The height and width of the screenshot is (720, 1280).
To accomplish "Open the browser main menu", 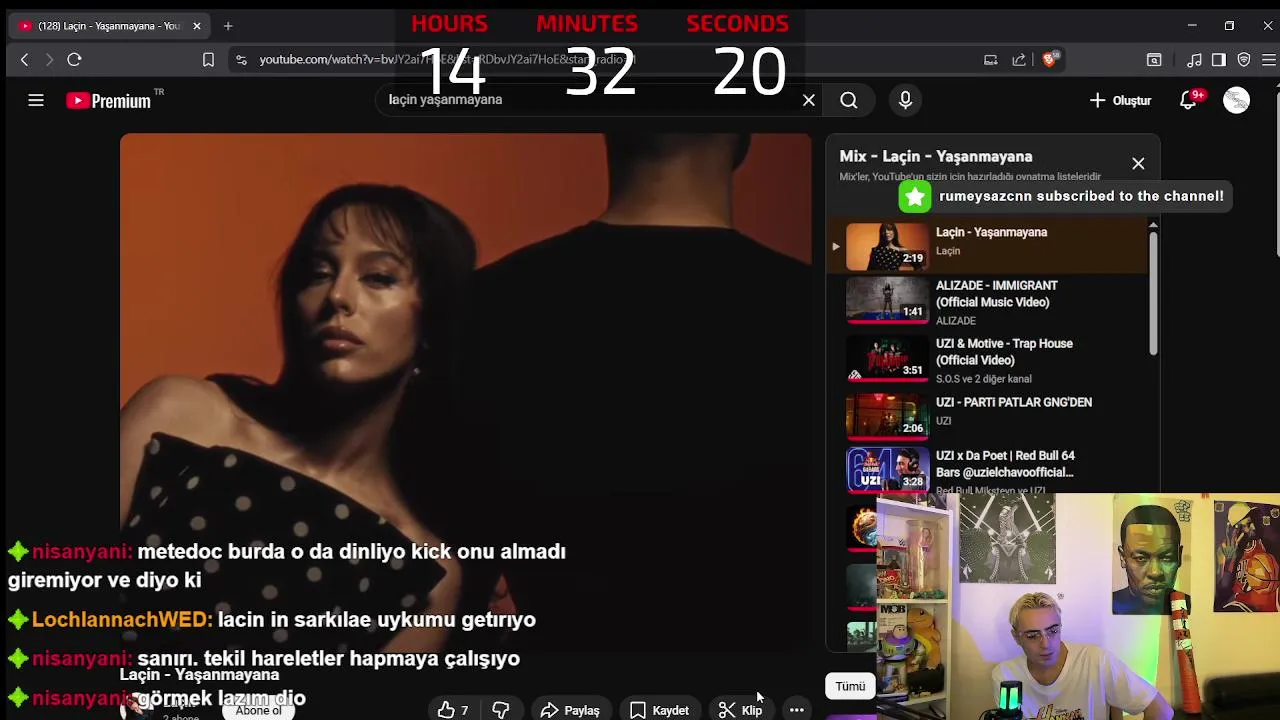I will coord(1269,60).
